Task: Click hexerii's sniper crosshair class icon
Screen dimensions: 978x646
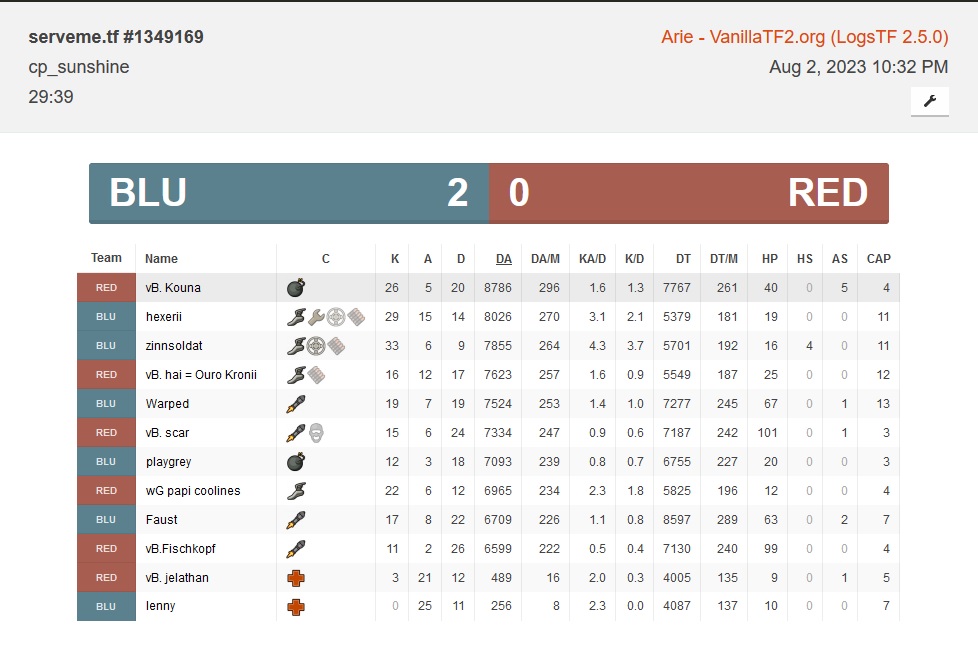Action: (x=336, y=317)
